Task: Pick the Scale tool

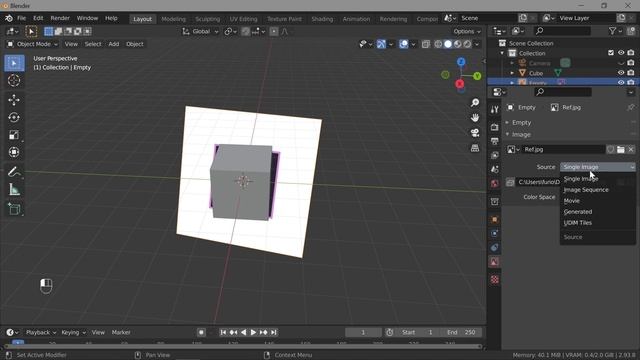Action: click(x=14, y=135)
